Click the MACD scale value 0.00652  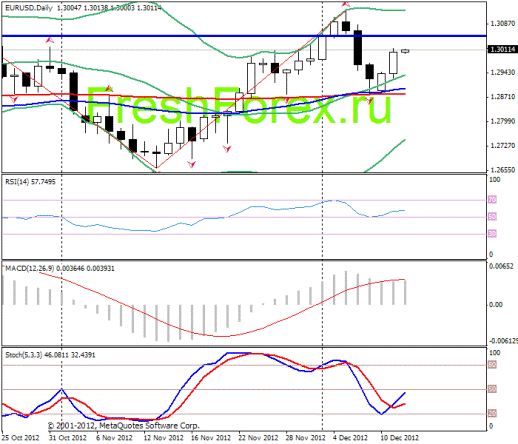pyautogui.click(x=501, y=266)
